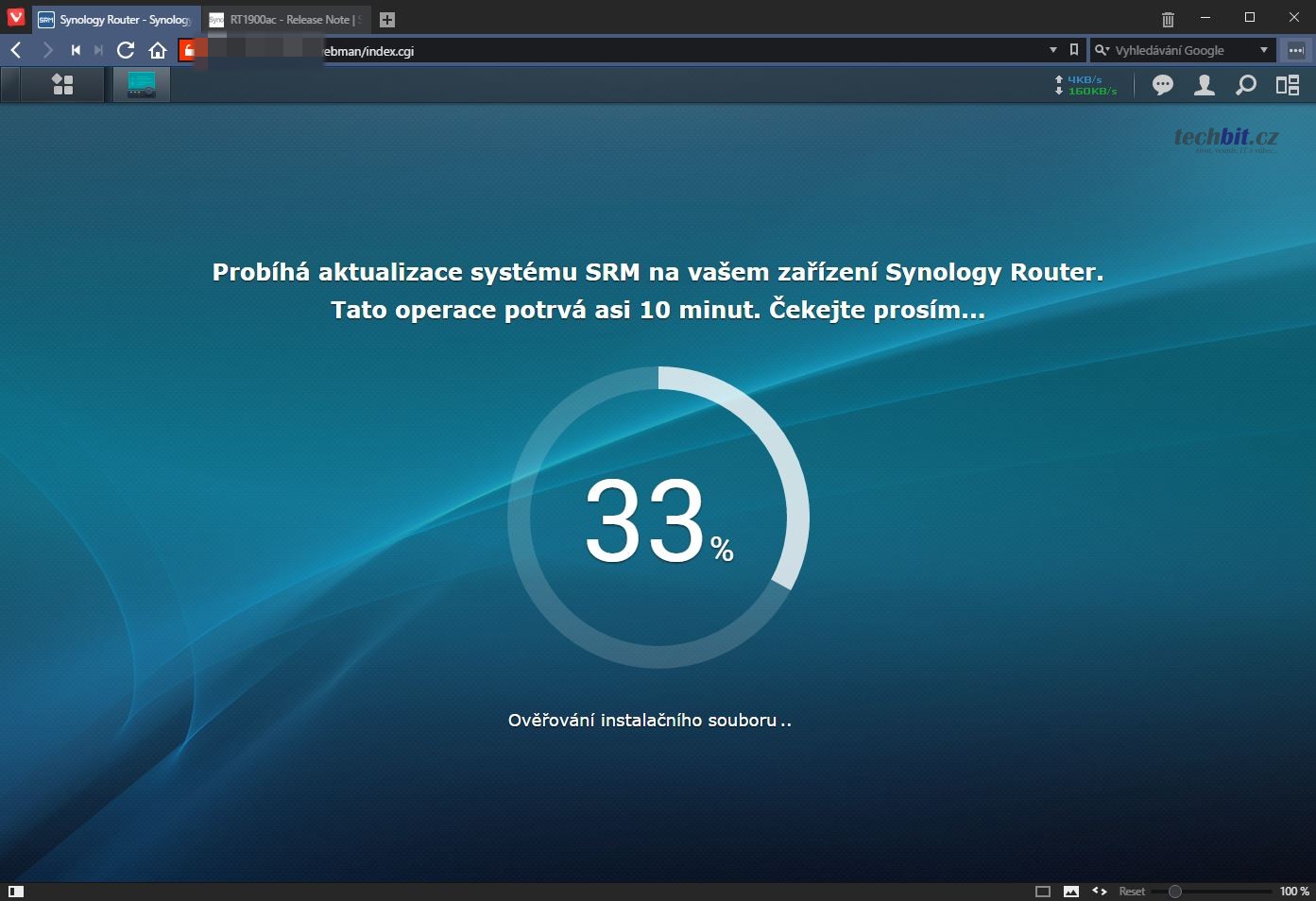Click the page zoom slider handle

coord(1175,891)
